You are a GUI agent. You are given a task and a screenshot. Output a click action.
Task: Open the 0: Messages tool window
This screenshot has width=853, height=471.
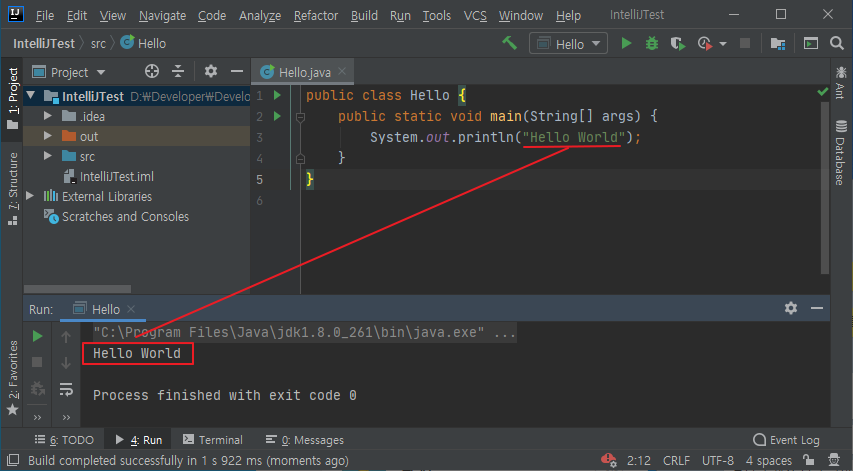pyautogui.click(x=305, y=439)
